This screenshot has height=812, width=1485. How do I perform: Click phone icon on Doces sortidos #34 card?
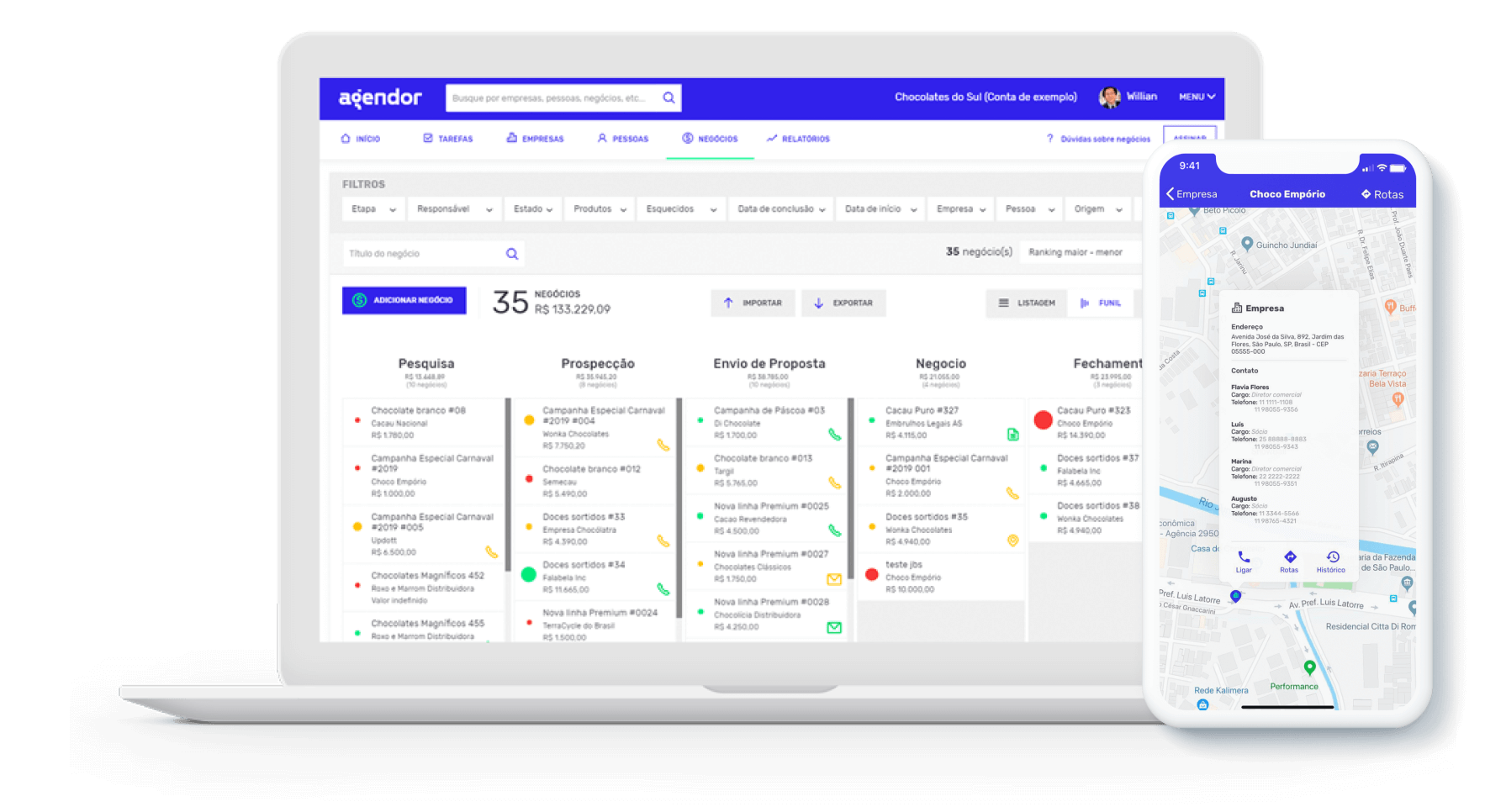(x=663, y=589)
